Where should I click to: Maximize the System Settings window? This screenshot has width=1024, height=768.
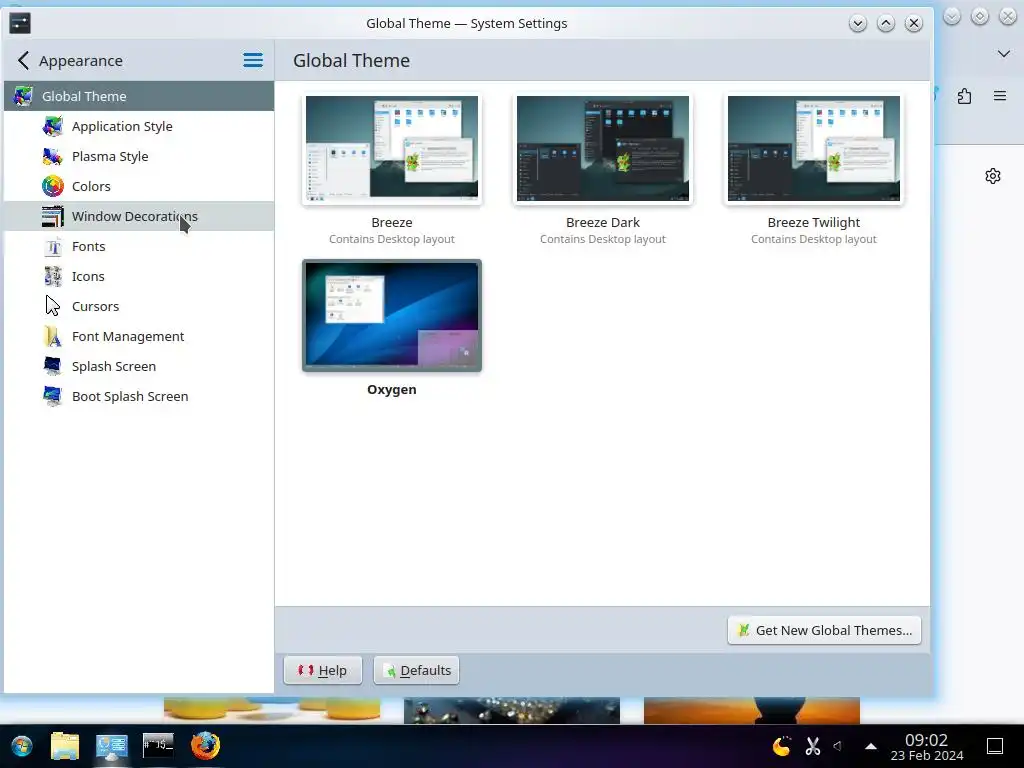coord(886,24)
